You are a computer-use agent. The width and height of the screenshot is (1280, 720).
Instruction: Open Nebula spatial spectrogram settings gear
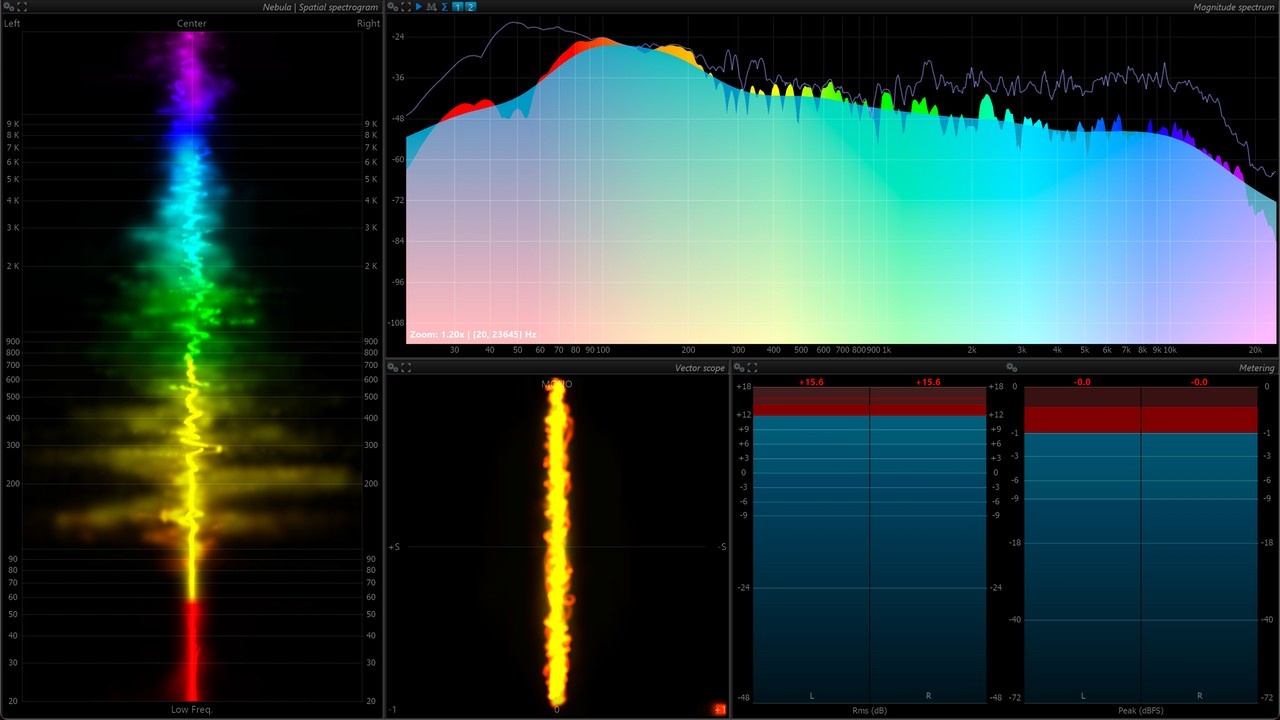[9, 7]
